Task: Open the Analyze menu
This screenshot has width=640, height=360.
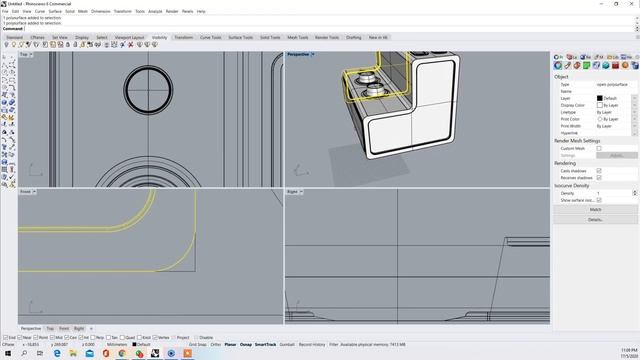Action: (x=155, y=11)
